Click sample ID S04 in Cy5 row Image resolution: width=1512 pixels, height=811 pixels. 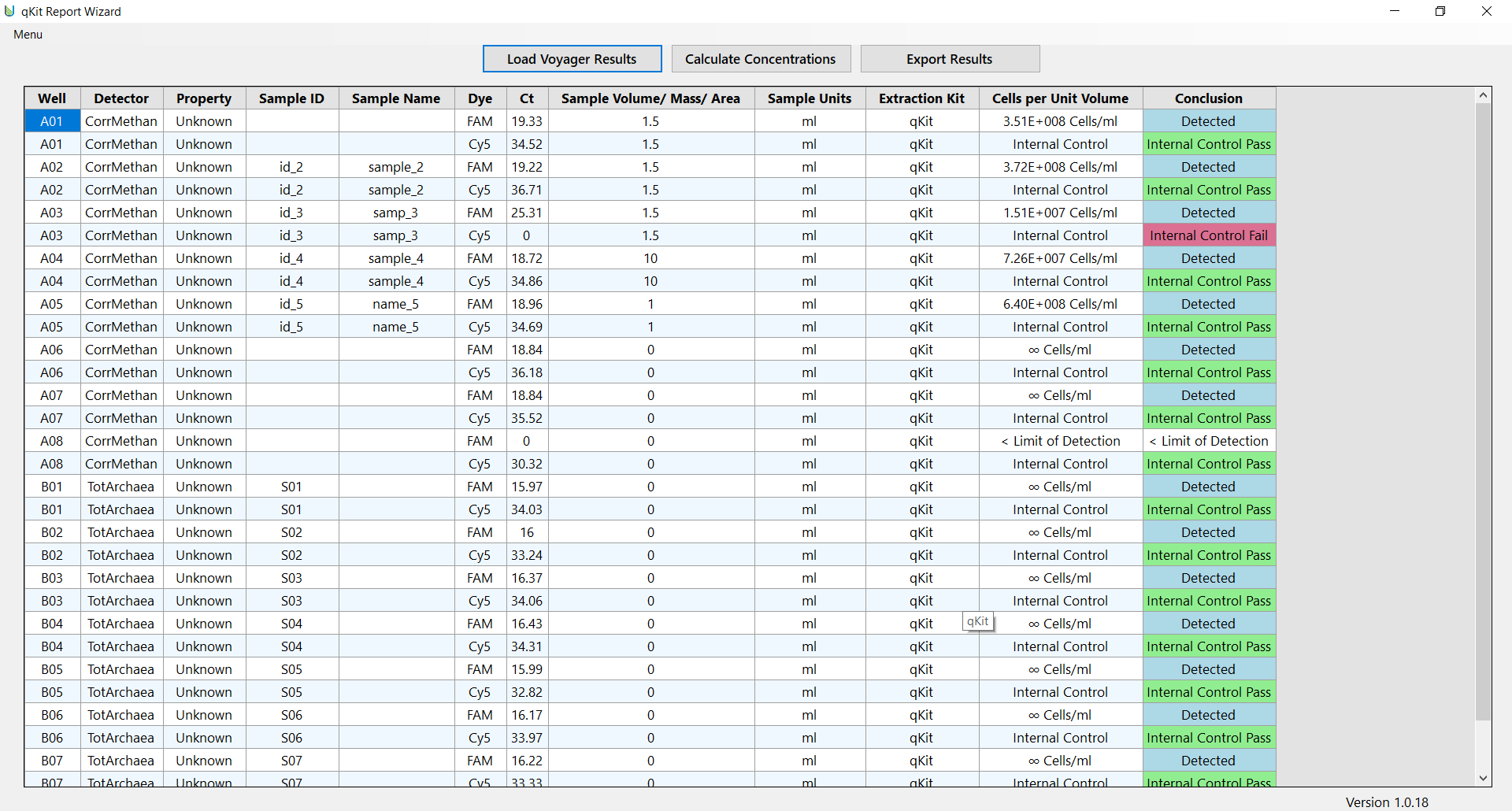291,646
